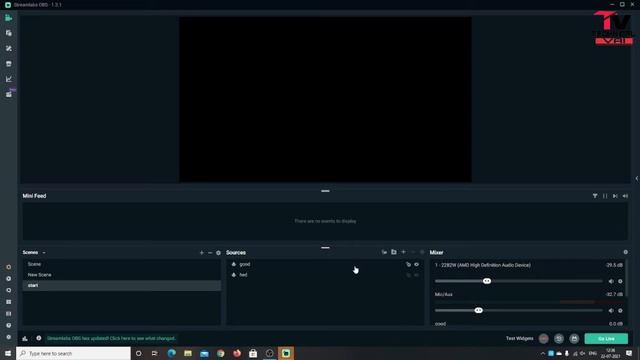
Task: Add a folder in Sources panel
Action: [x=394, y=252]
